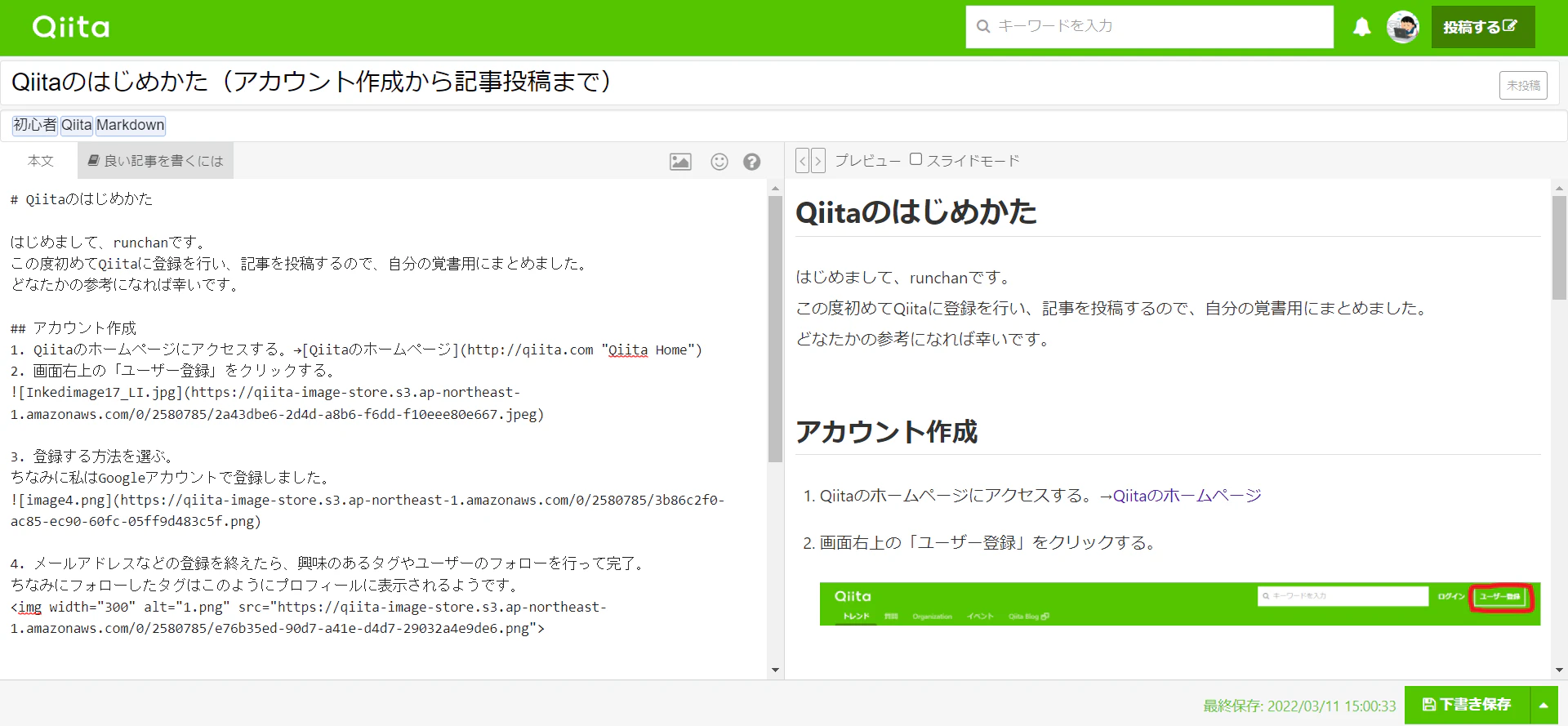The image size is (1568, 726).
Task: Collapse the preview with the left chevron
Action: pos(803,161)
